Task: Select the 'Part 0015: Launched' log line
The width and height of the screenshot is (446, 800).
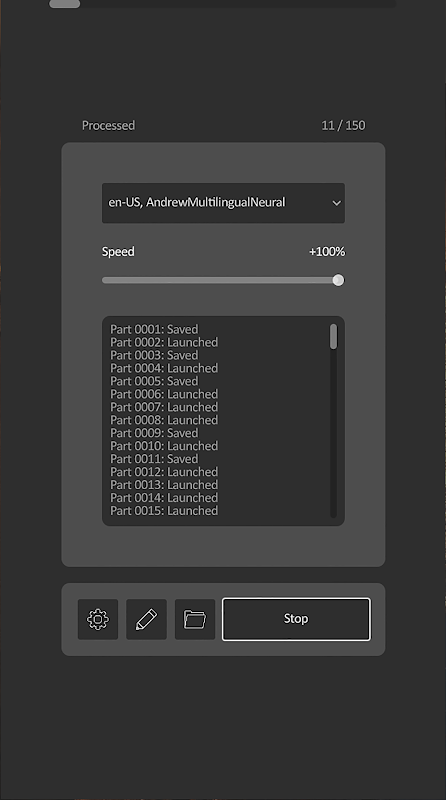Action: click(164, 511)
